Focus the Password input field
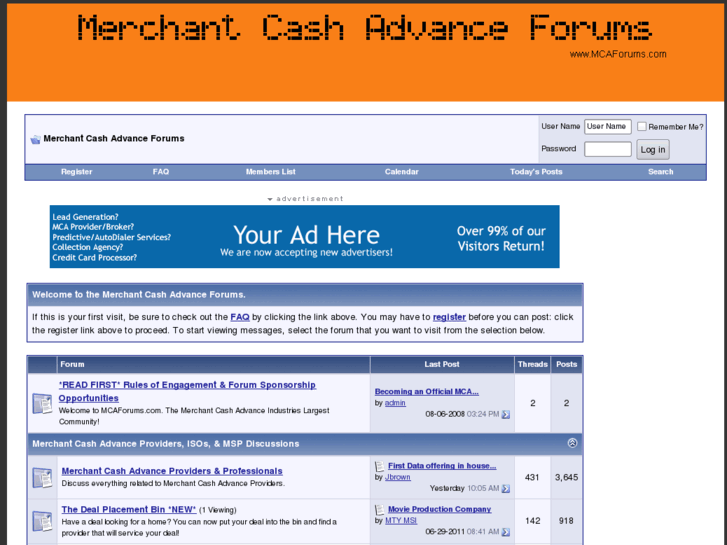Image resolution: width=727 pixels, height=545 pixels. tap(608, 149)
